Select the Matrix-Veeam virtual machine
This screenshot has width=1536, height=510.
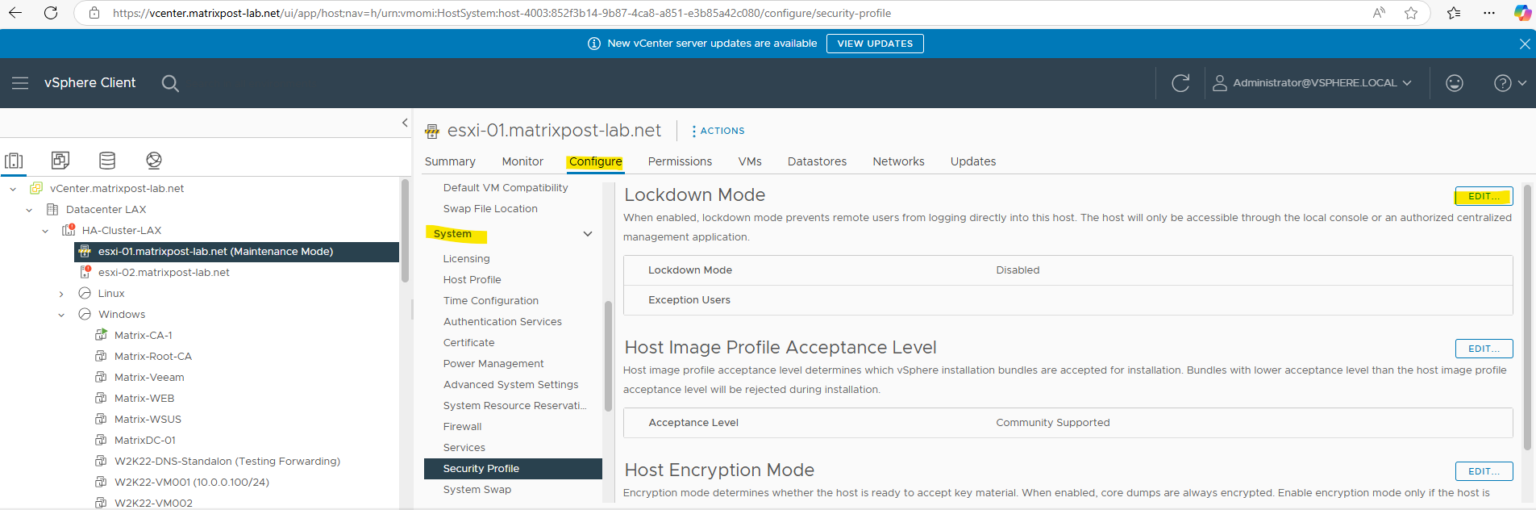(149, 377)
